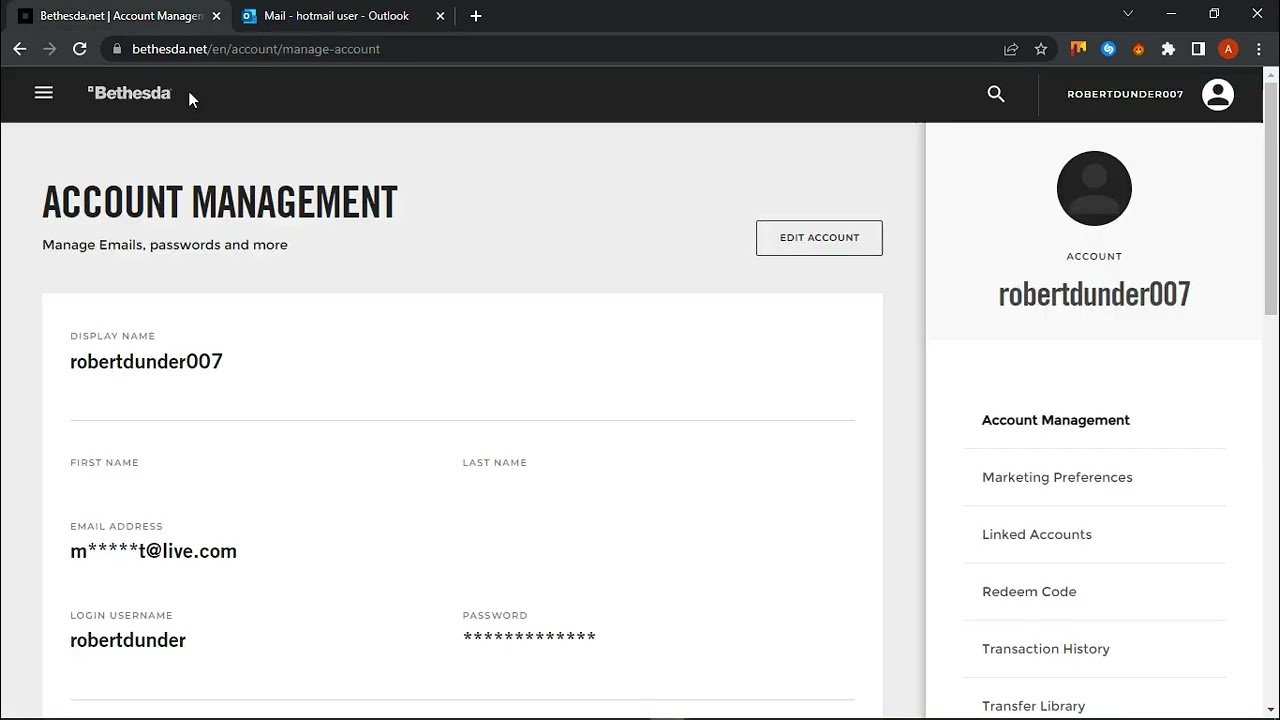Open a new browser tab
The width and height of the screenshot is (1280, 720).
476,16
